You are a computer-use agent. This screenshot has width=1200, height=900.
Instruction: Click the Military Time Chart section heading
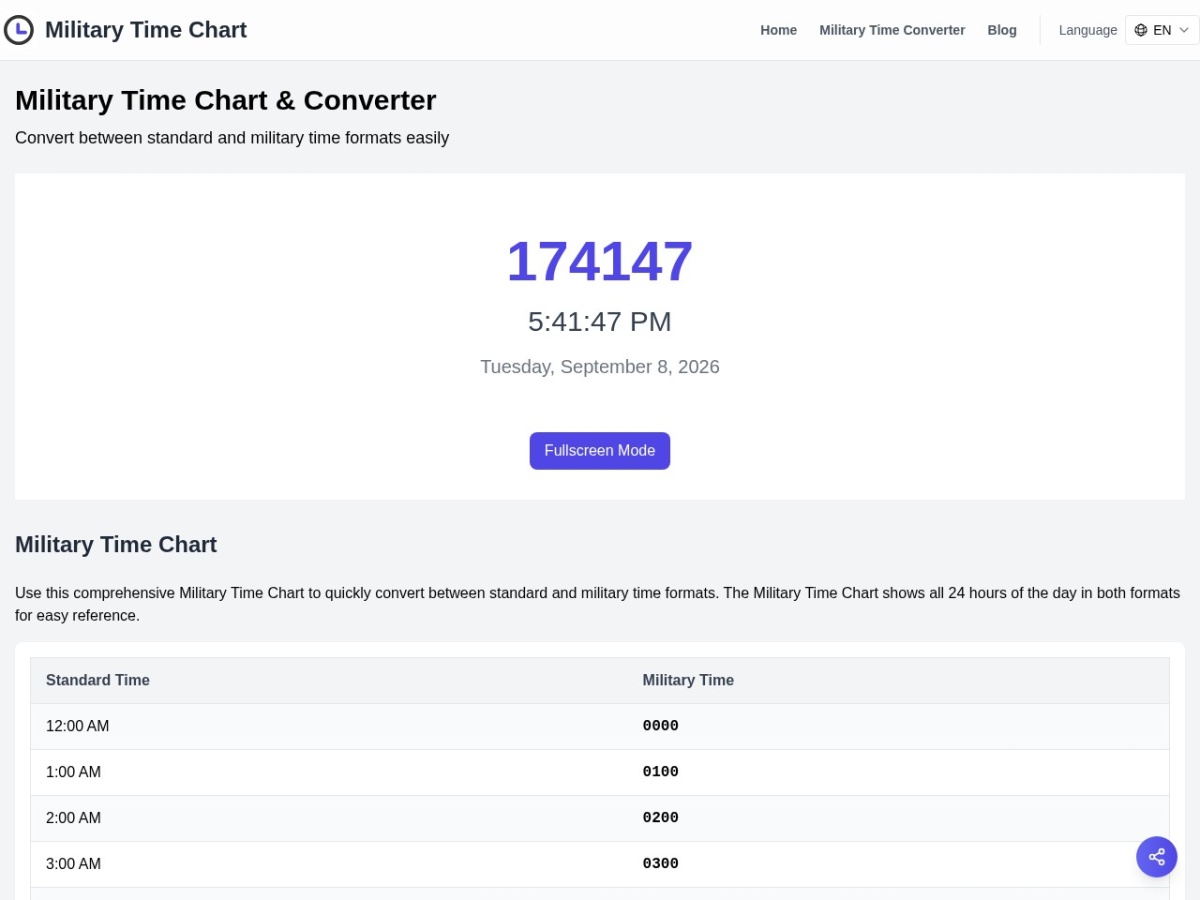coord(116,545)
